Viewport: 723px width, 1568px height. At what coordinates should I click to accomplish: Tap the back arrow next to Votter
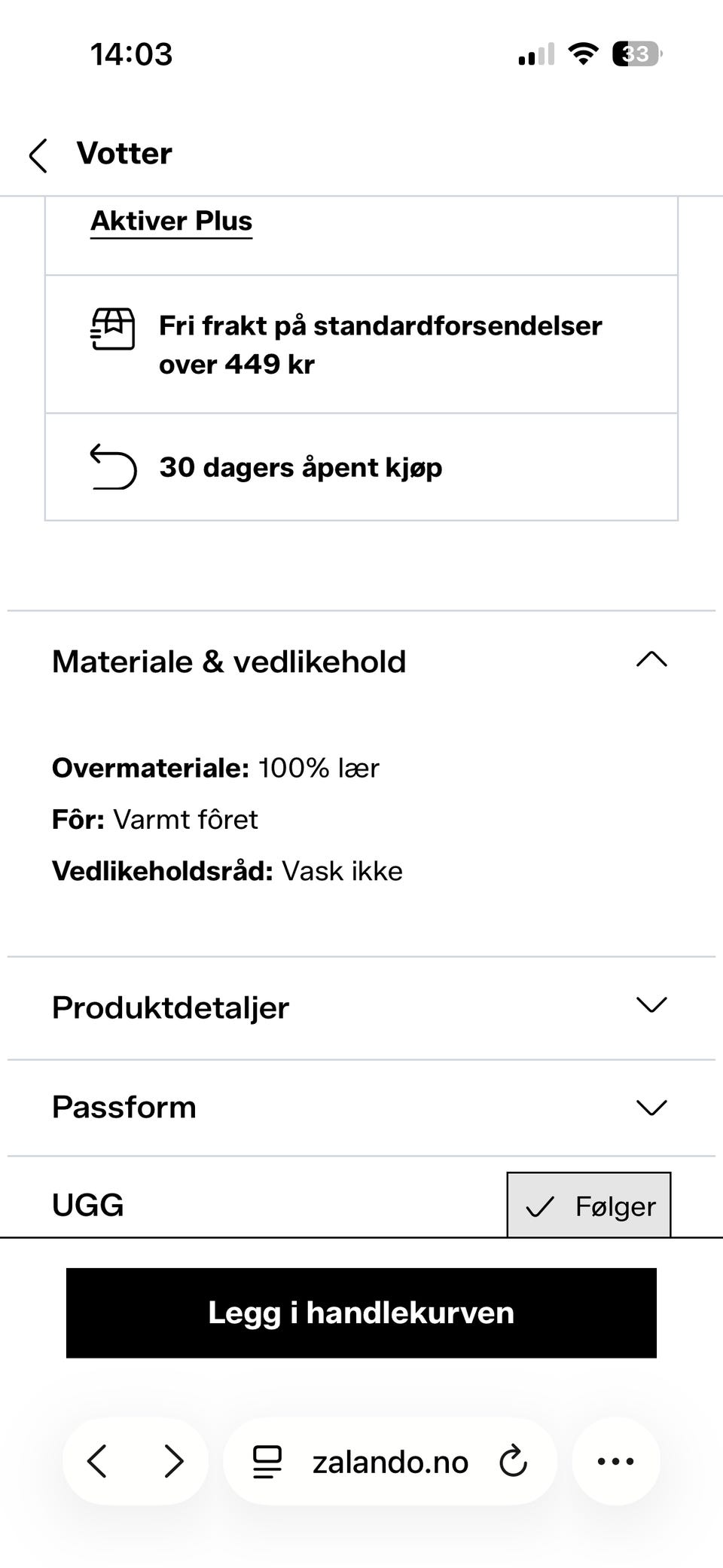(38, 155)
